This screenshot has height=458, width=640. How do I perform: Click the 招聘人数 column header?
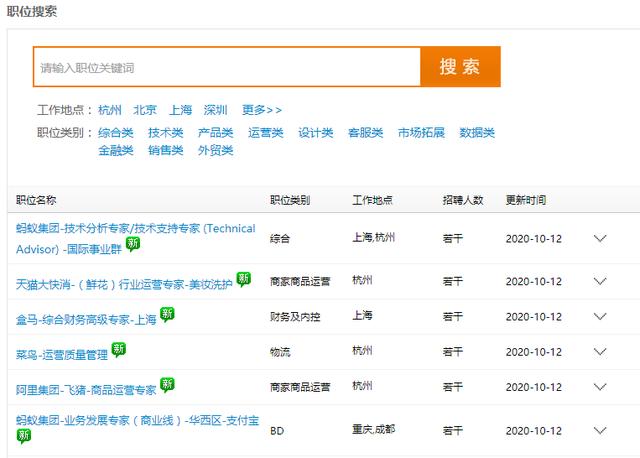point(463,200)
